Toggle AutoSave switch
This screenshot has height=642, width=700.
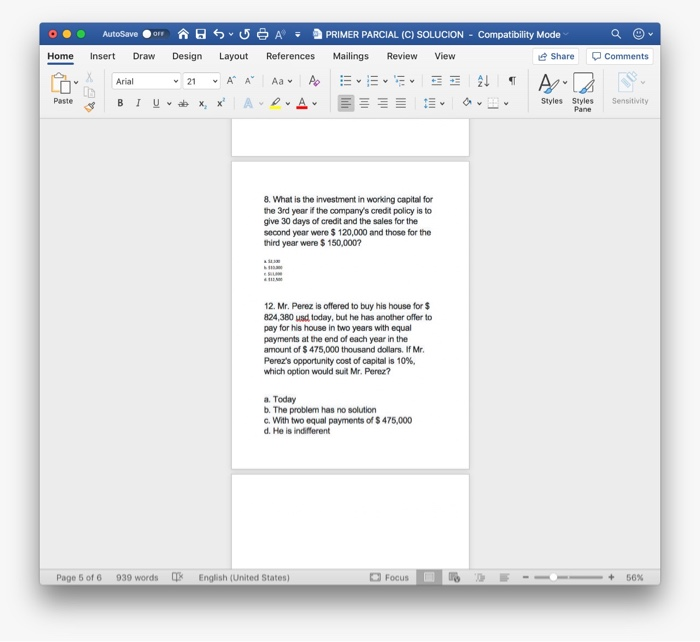[154, 34]
